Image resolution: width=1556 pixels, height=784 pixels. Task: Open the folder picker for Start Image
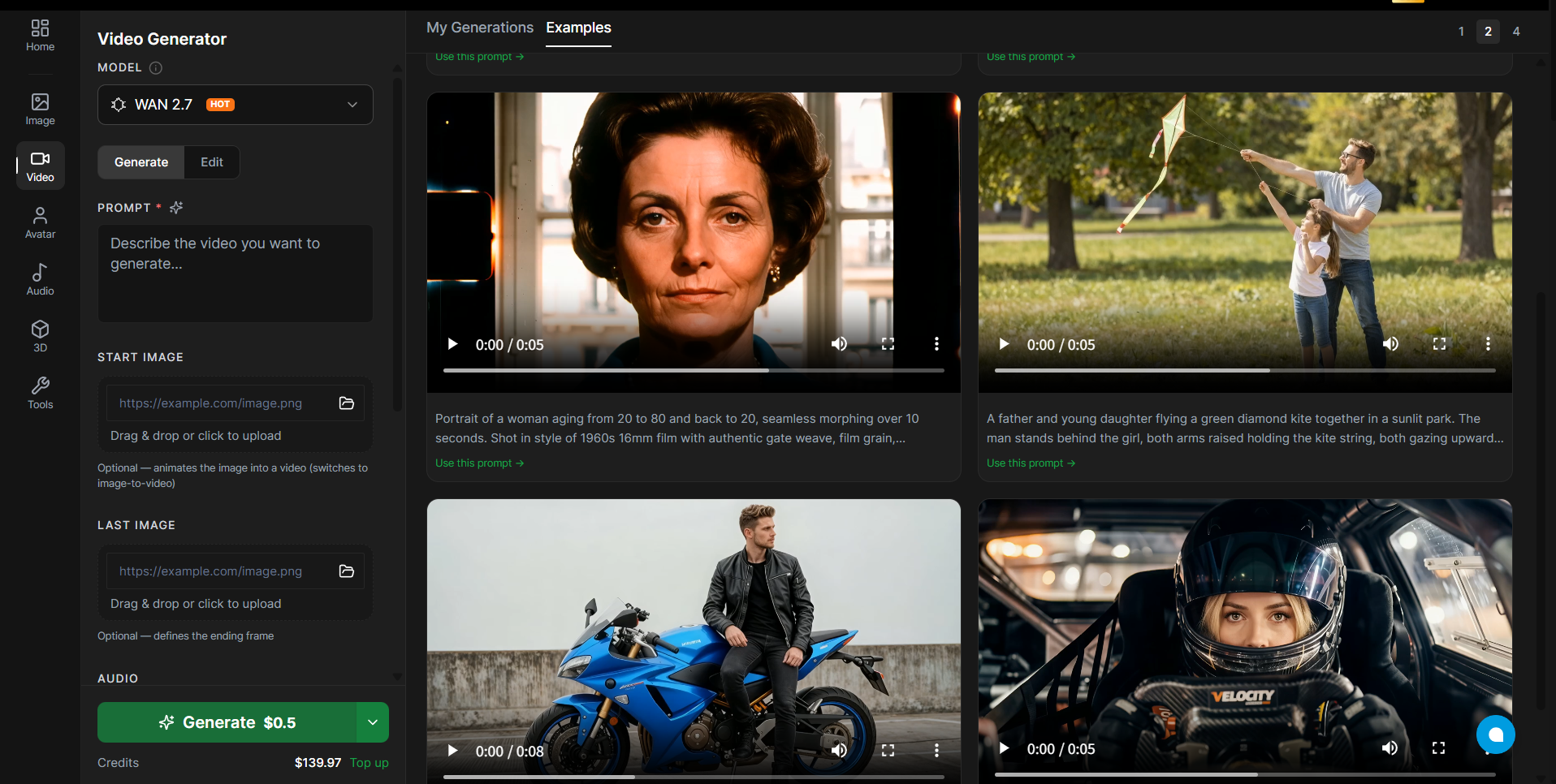(346, 403)
